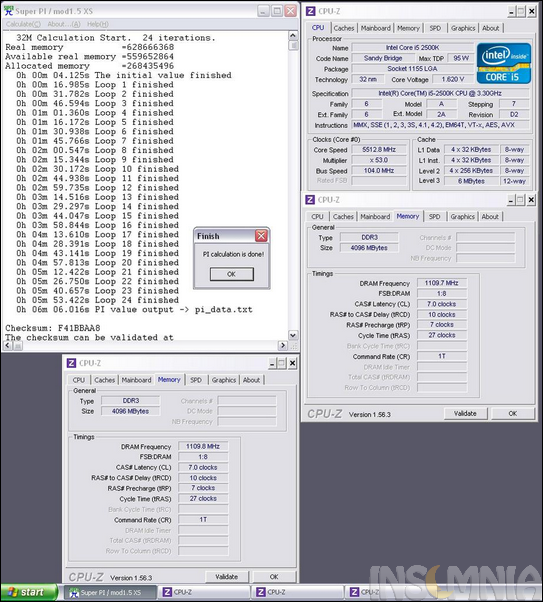The image size is (543, 602).
Task: Open CPU tab in CPU-Z window showing 1109.7 MHz
Action: pyautogui.click(x=317, y=217)
